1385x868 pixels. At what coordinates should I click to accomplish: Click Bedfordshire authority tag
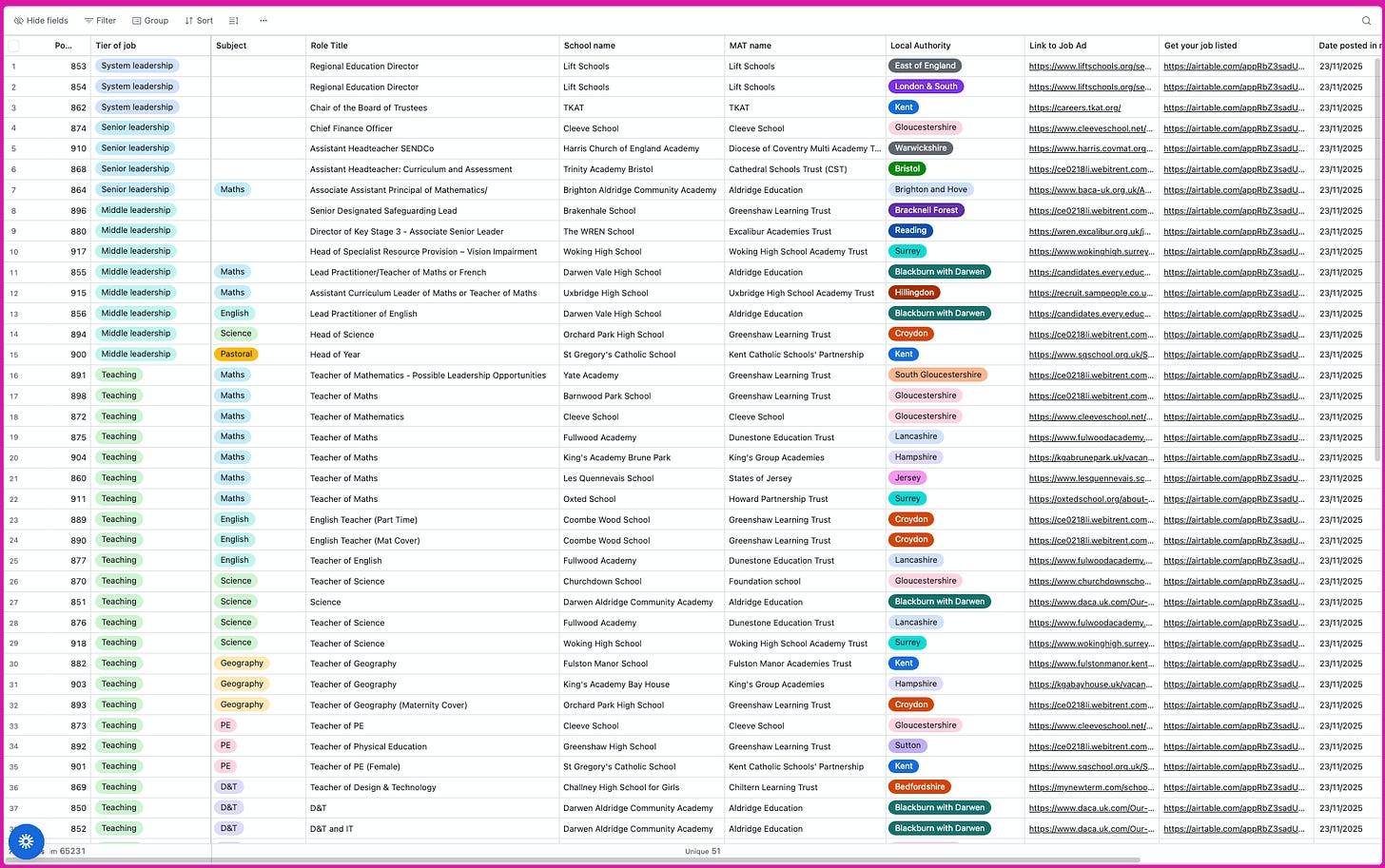point(920,787)
